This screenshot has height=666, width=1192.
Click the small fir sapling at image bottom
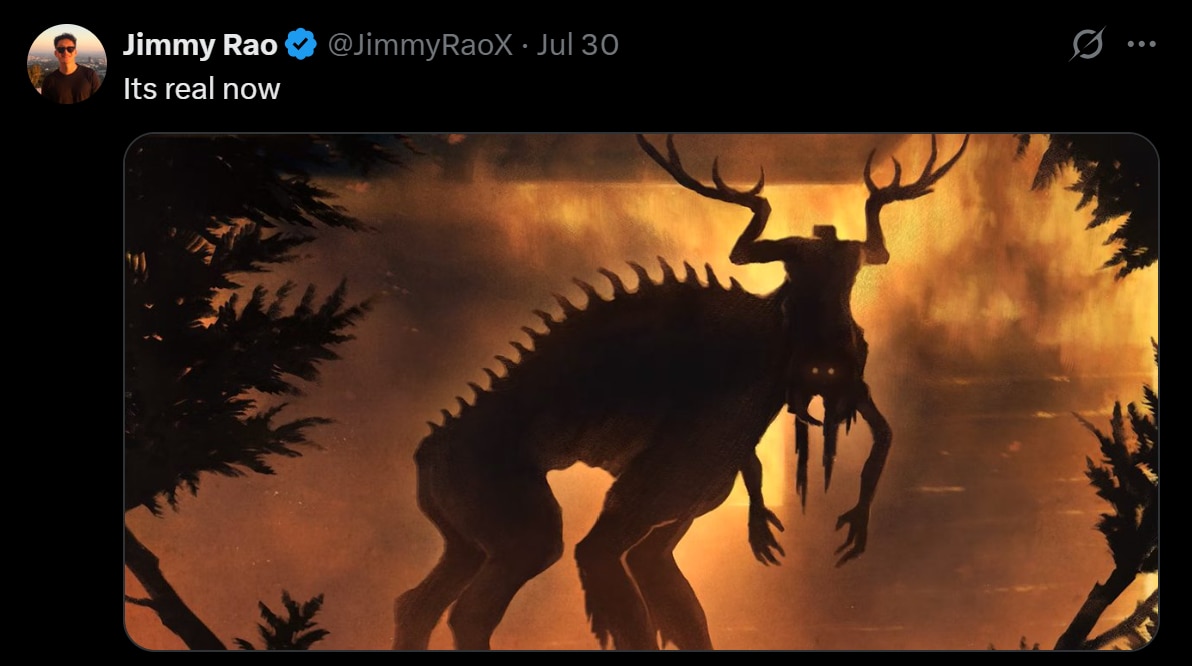pyautogui.click(x=285, y=623)
